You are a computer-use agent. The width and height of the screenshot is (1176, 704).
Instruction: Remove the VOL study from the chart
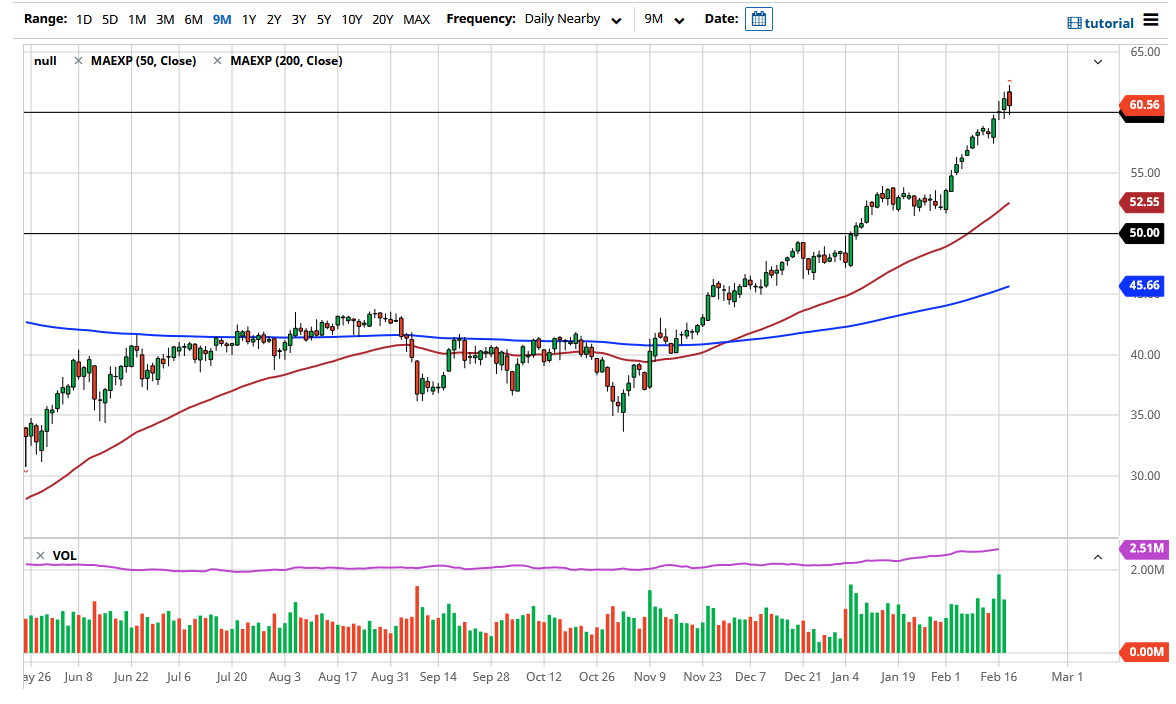[40, 556]
